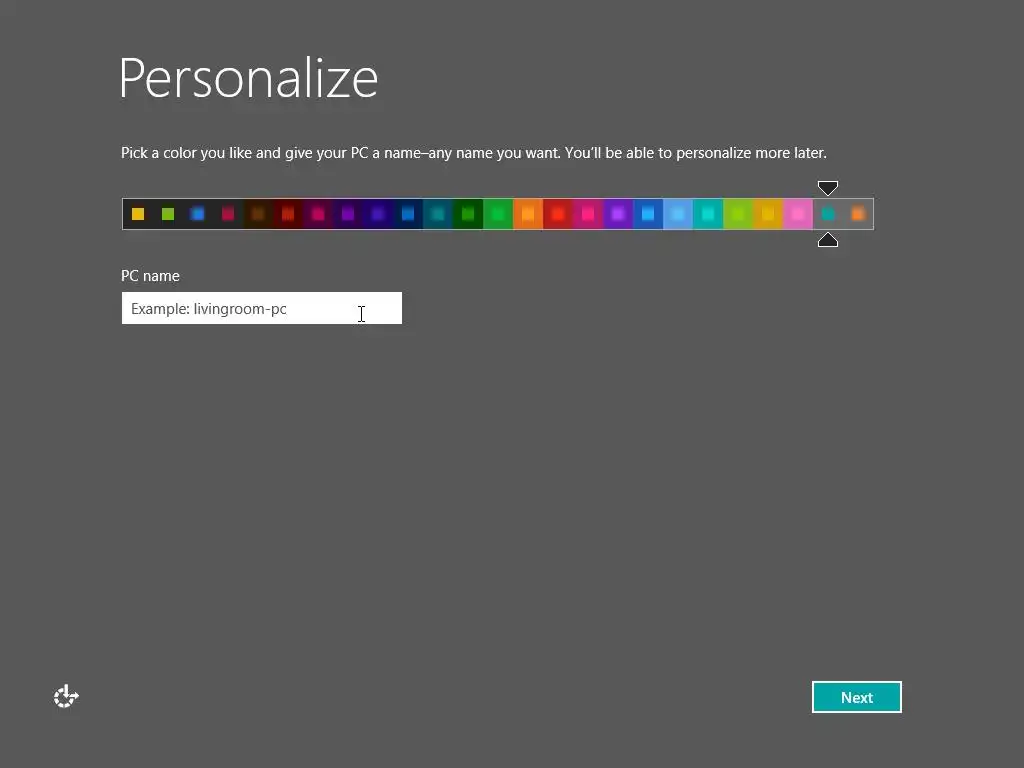
Task: Click the PC name input field
Action: [261, 308]
